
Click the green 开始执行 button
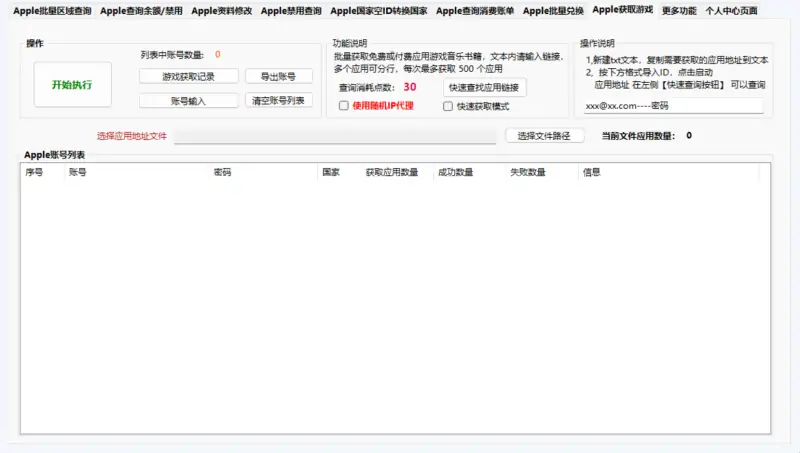(72, 85)
